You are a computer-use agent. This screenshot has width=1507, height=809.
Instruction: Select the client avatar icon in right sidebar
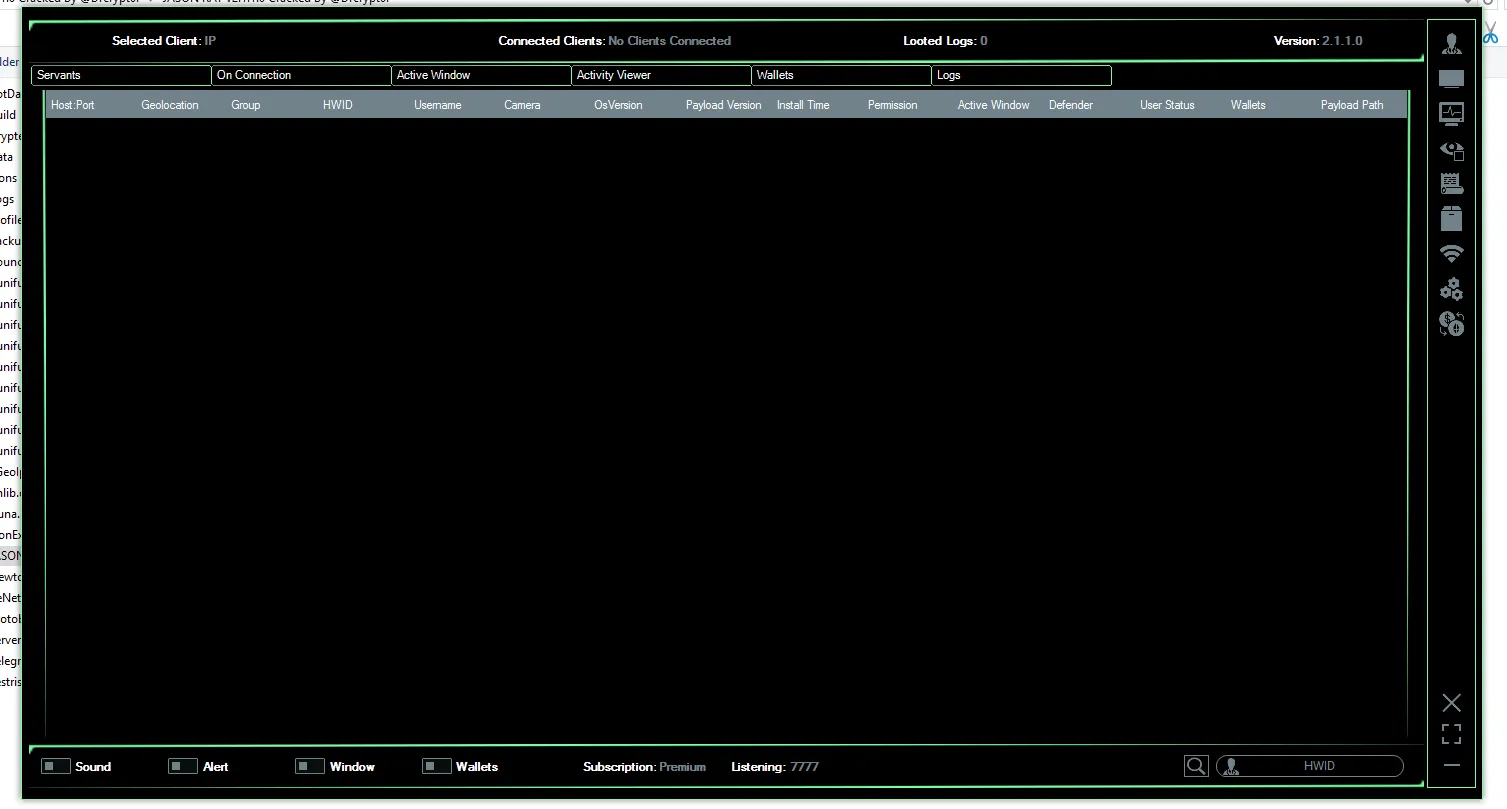point(1451,43)
